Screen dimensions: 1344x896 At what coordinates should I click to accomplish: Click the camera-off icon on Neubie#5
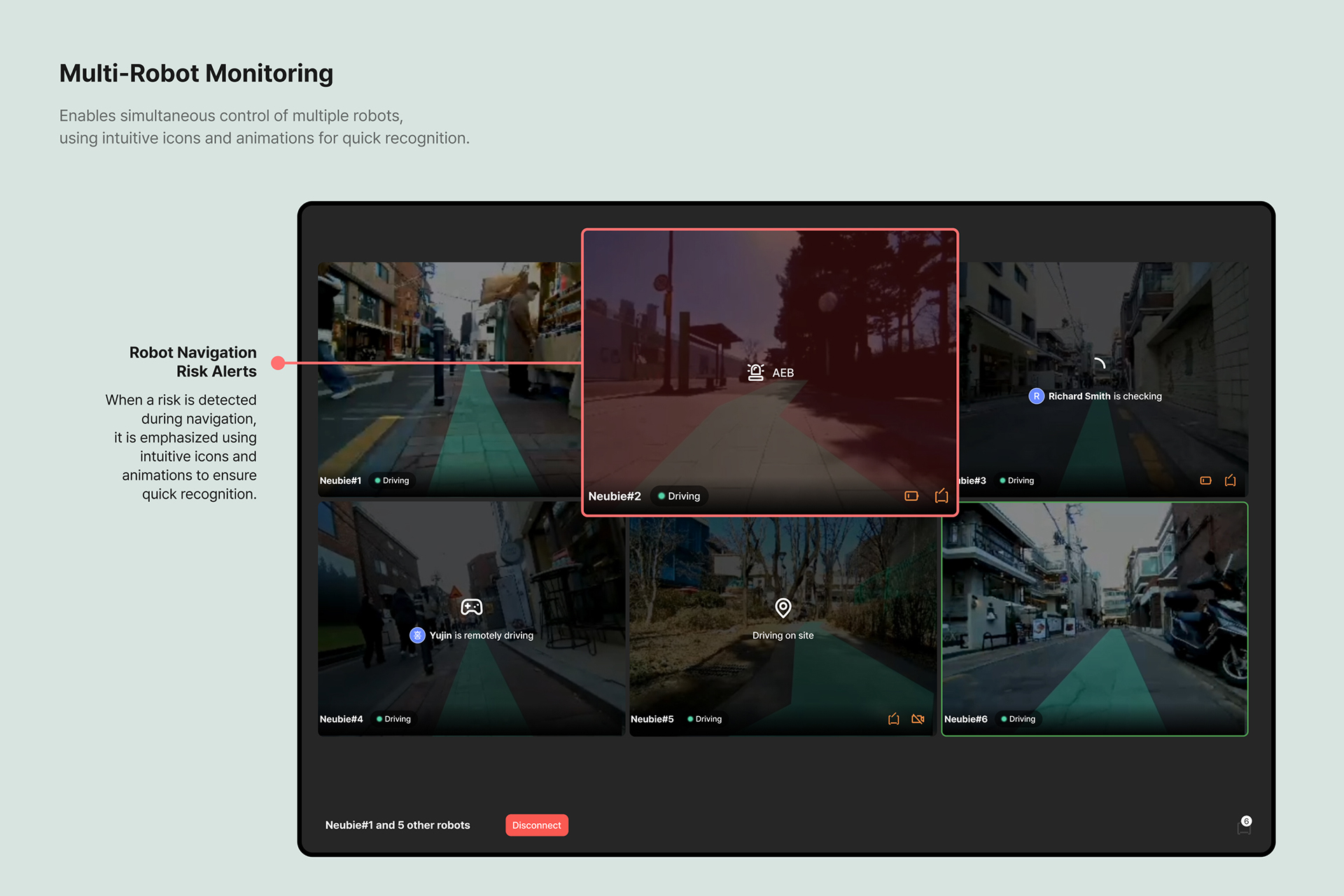point(918,719)
